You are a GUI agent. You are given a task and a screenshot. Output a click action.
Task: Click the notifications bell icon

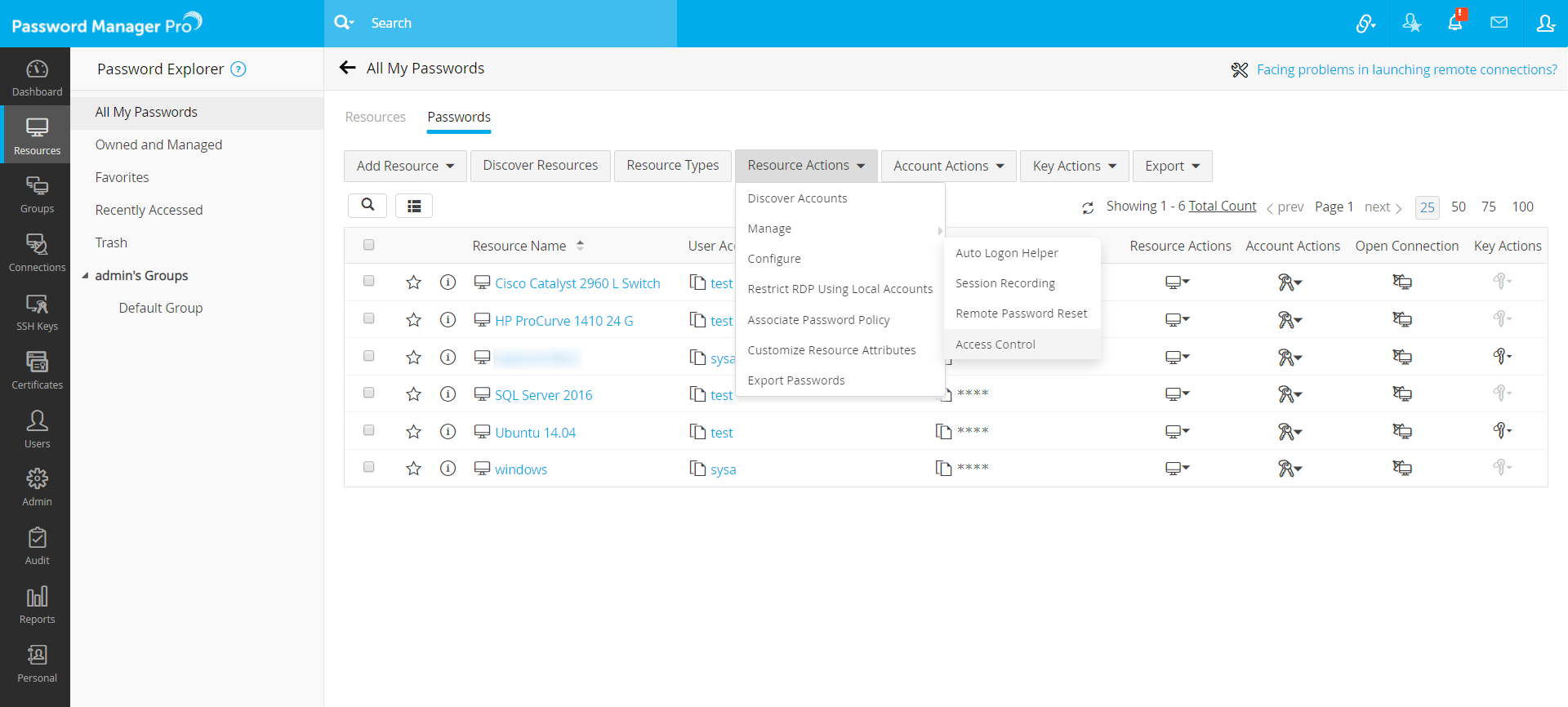(1455, 23)
